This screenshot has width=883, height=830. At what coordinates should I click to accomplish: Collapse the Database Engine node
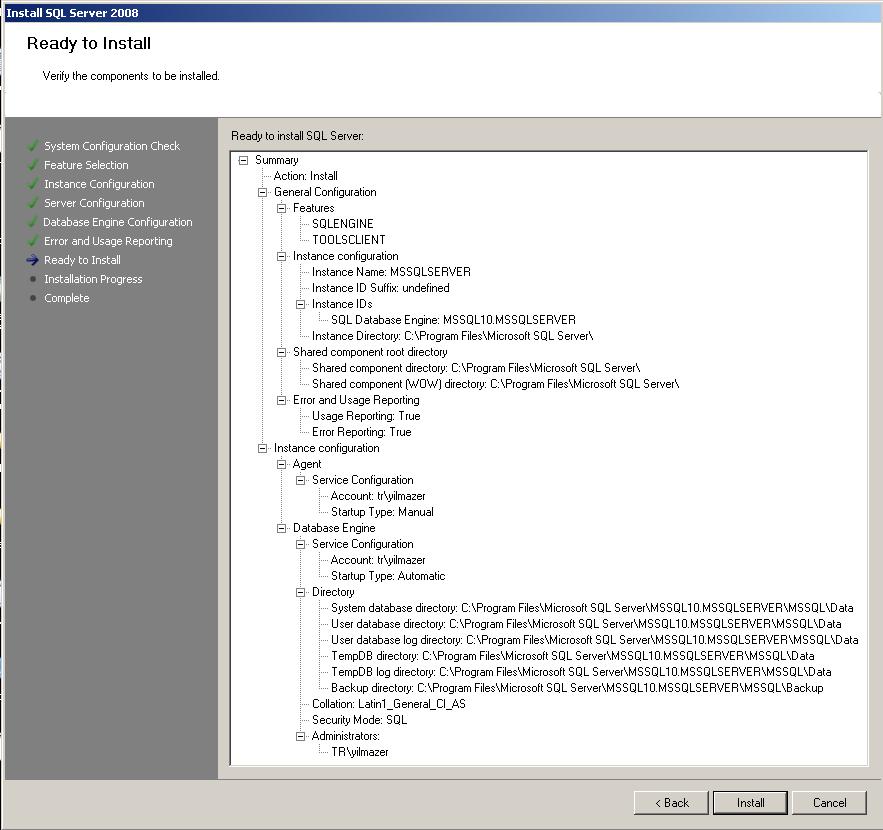(282, 528)
